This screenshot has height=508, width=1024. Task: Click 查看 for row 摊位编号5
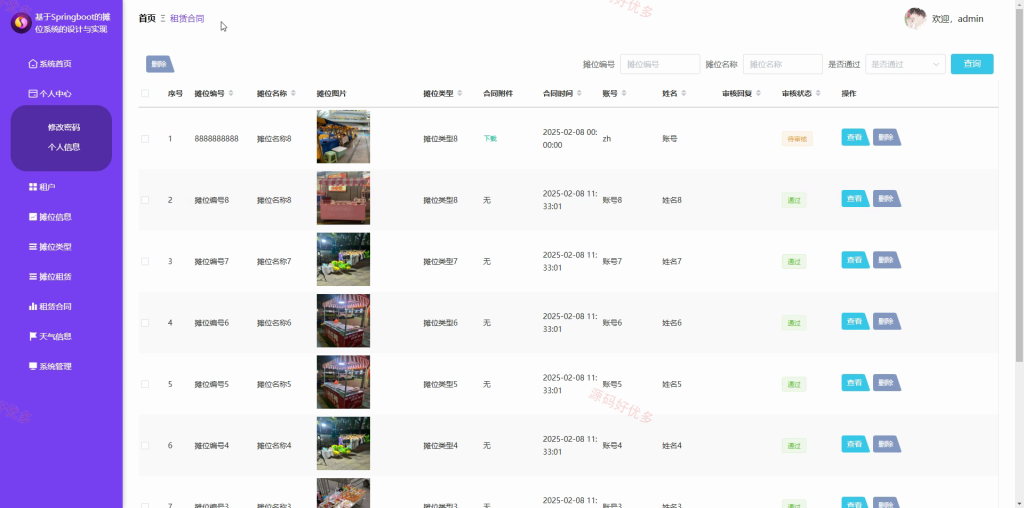coord(855,383)
